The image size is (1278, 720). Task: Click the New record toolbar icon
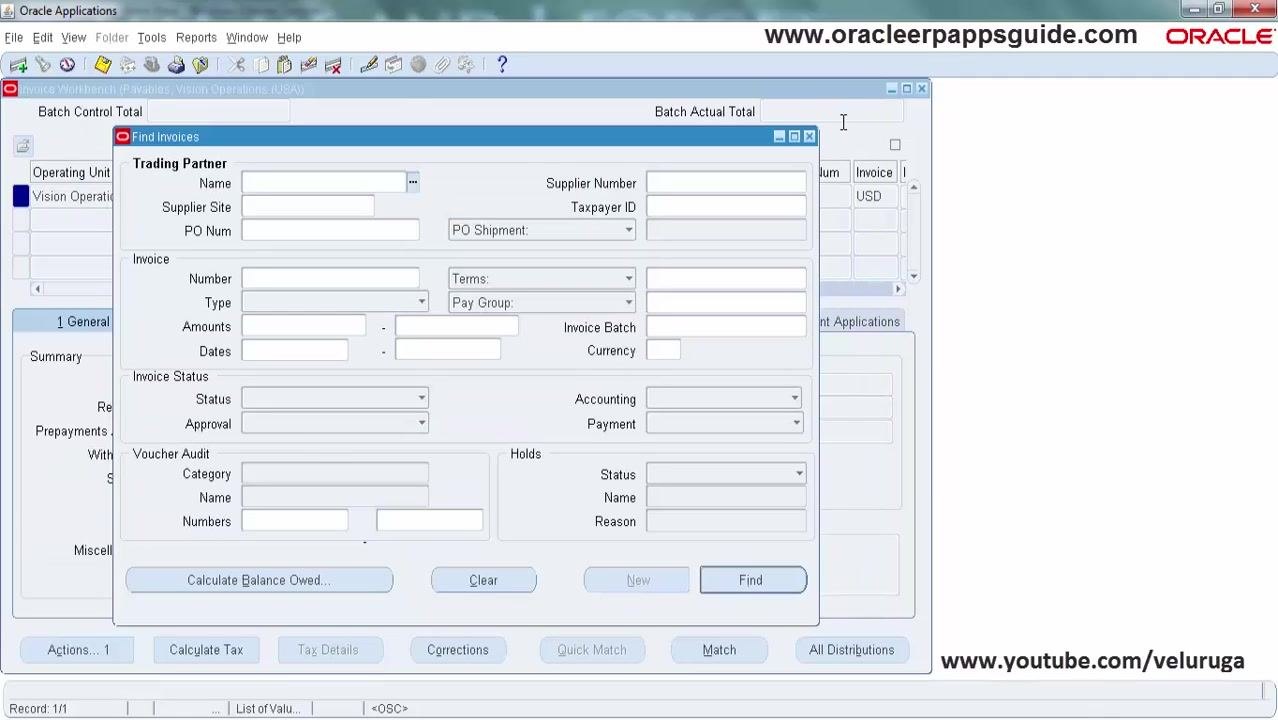point(18,65)
